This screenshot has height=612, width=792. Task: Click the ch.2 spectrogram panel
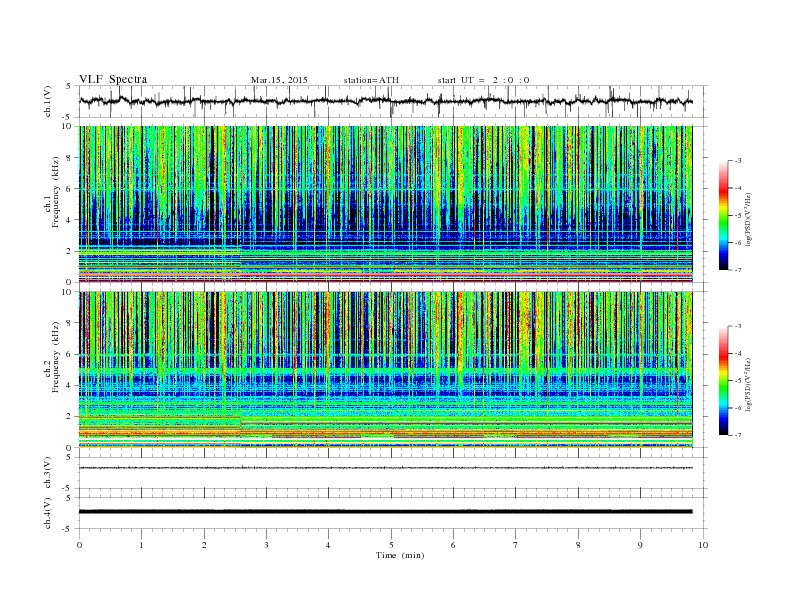386,370
